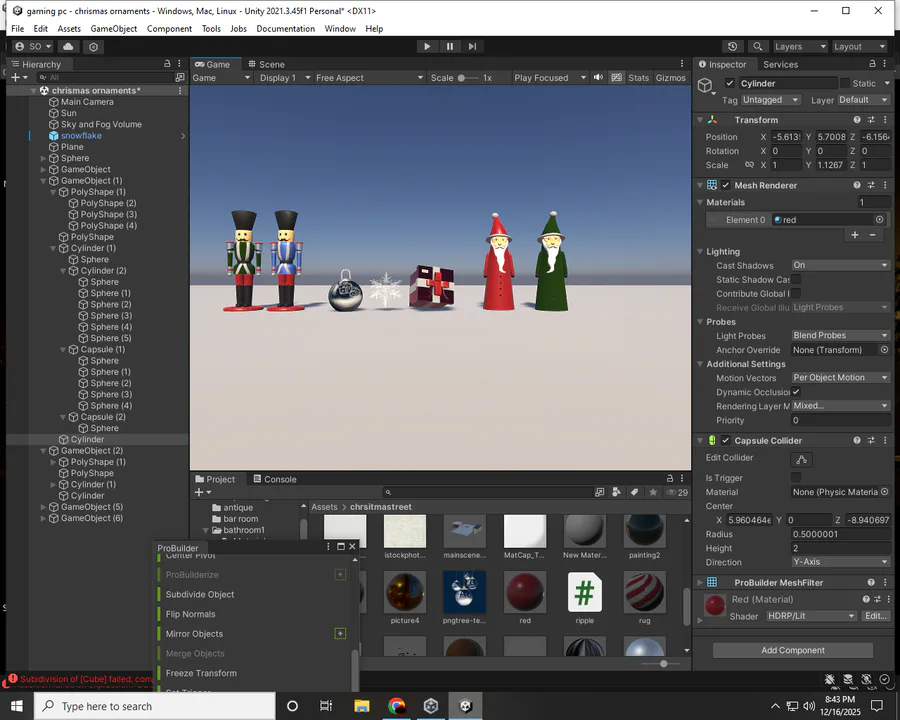Open the Light Probes Blend Probes dropdown

[840, 335]
